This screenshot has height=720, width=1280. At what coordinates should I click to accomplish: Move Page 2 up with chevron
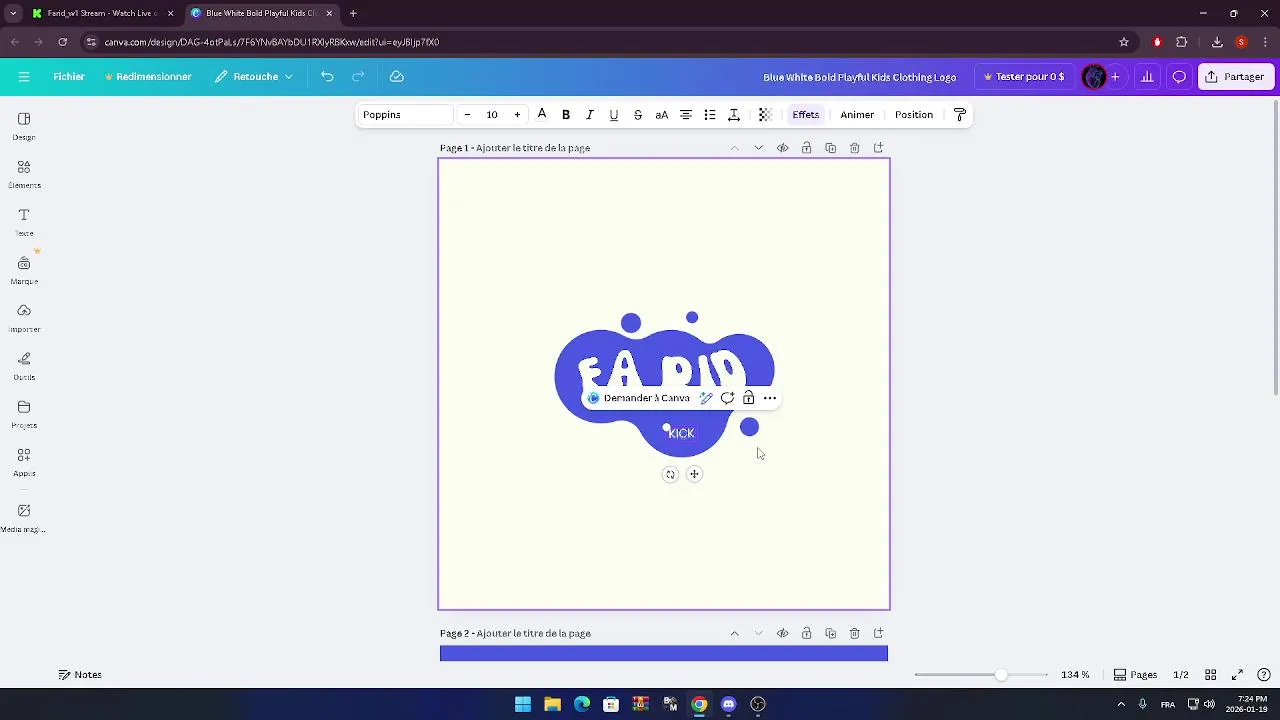734,633
